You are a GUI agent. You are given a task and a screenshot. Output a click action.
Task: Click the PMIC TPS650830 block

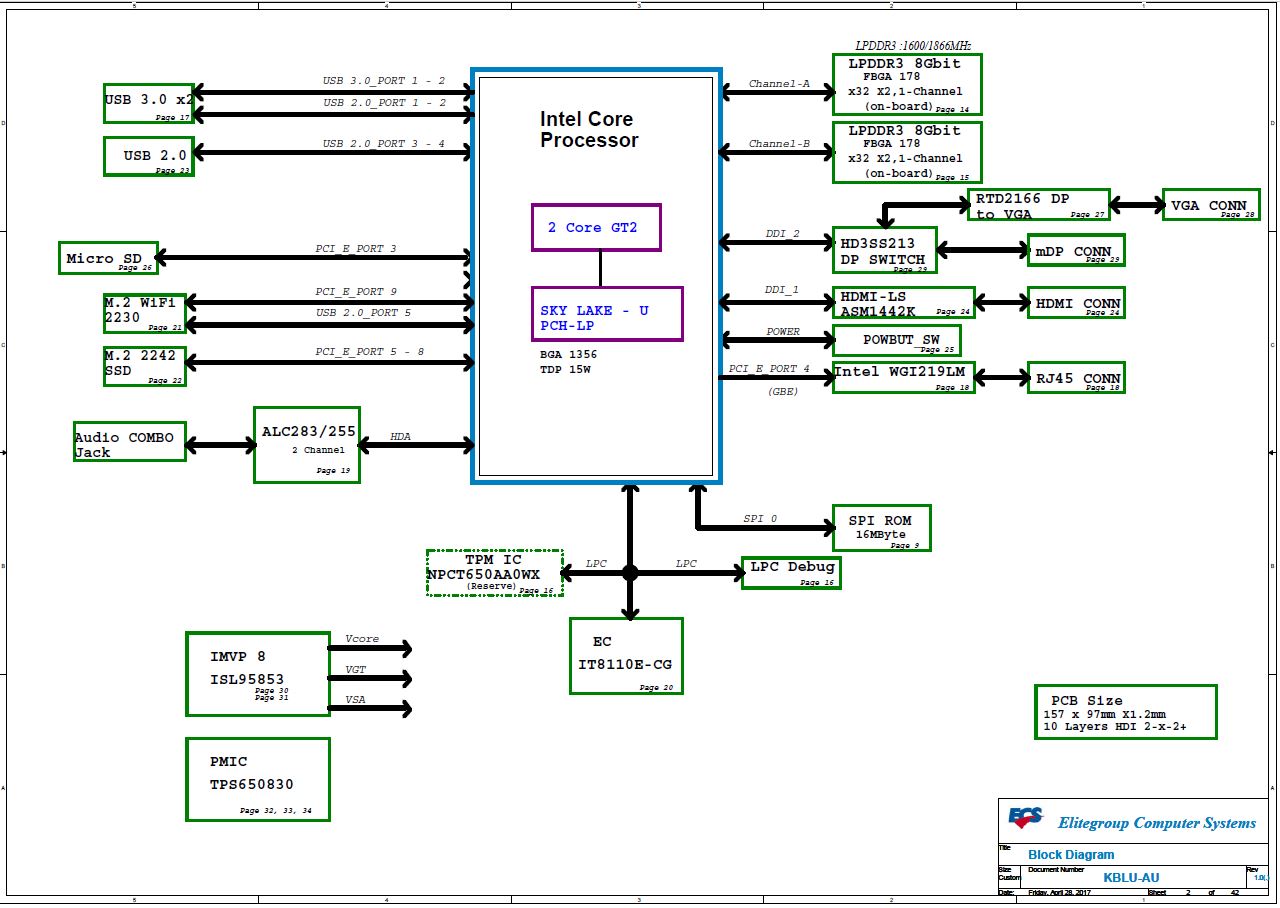coord(257,780)
